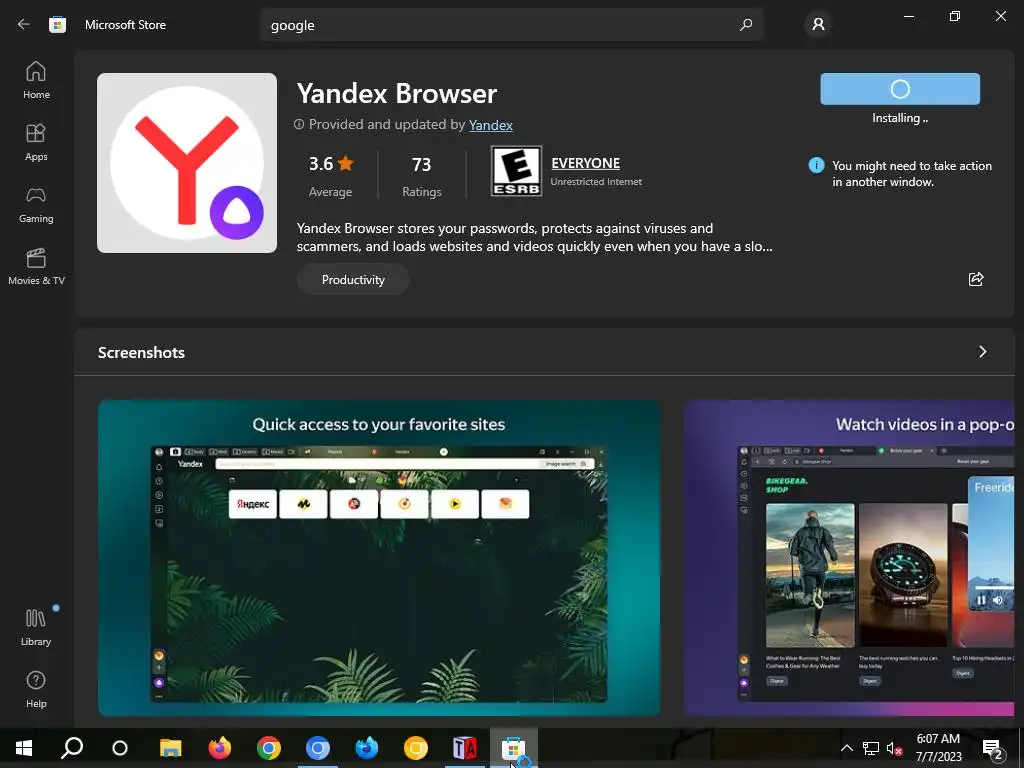Image resolution: width=1024 pixels, height=768 pixels.
Task: Open the Quick access screenshot thumbnail
Action: [379, 558]
